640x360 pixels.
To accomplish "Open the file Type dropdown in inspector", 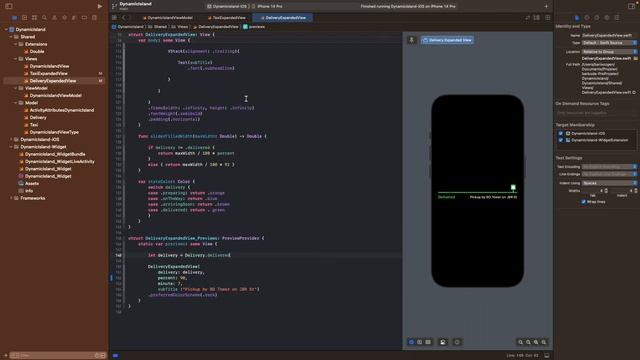I will point(609,42).
